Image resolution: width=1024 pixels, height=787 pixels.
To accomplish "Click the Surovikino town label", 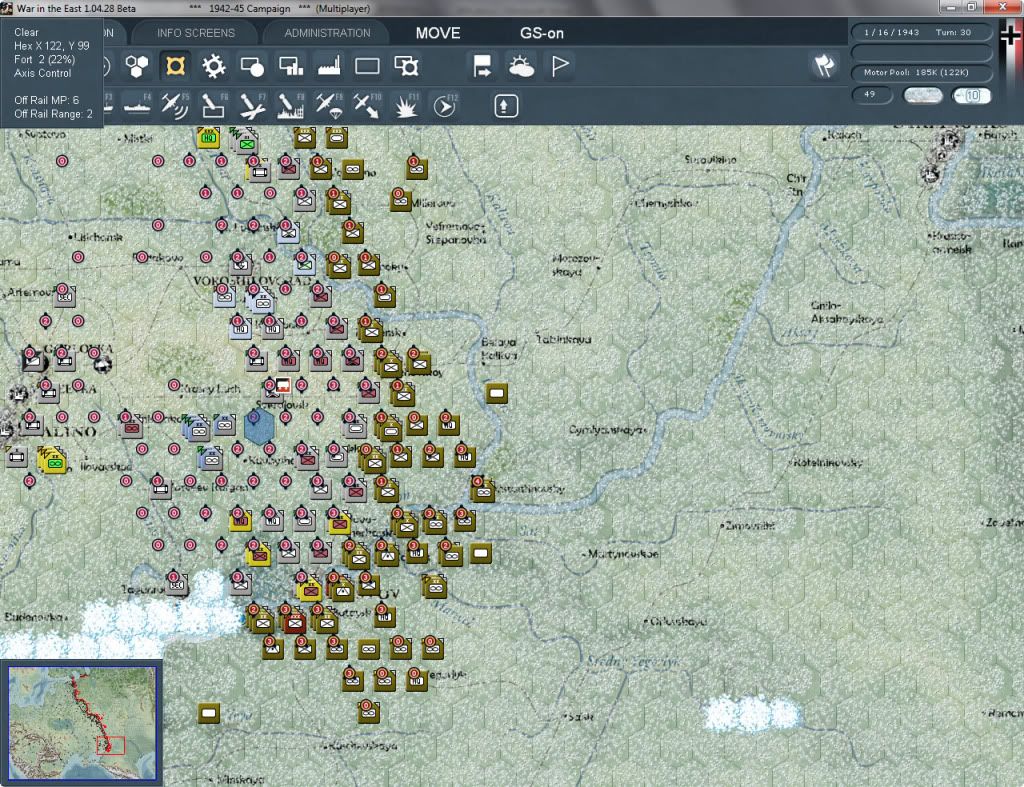I will click(710, 159).
